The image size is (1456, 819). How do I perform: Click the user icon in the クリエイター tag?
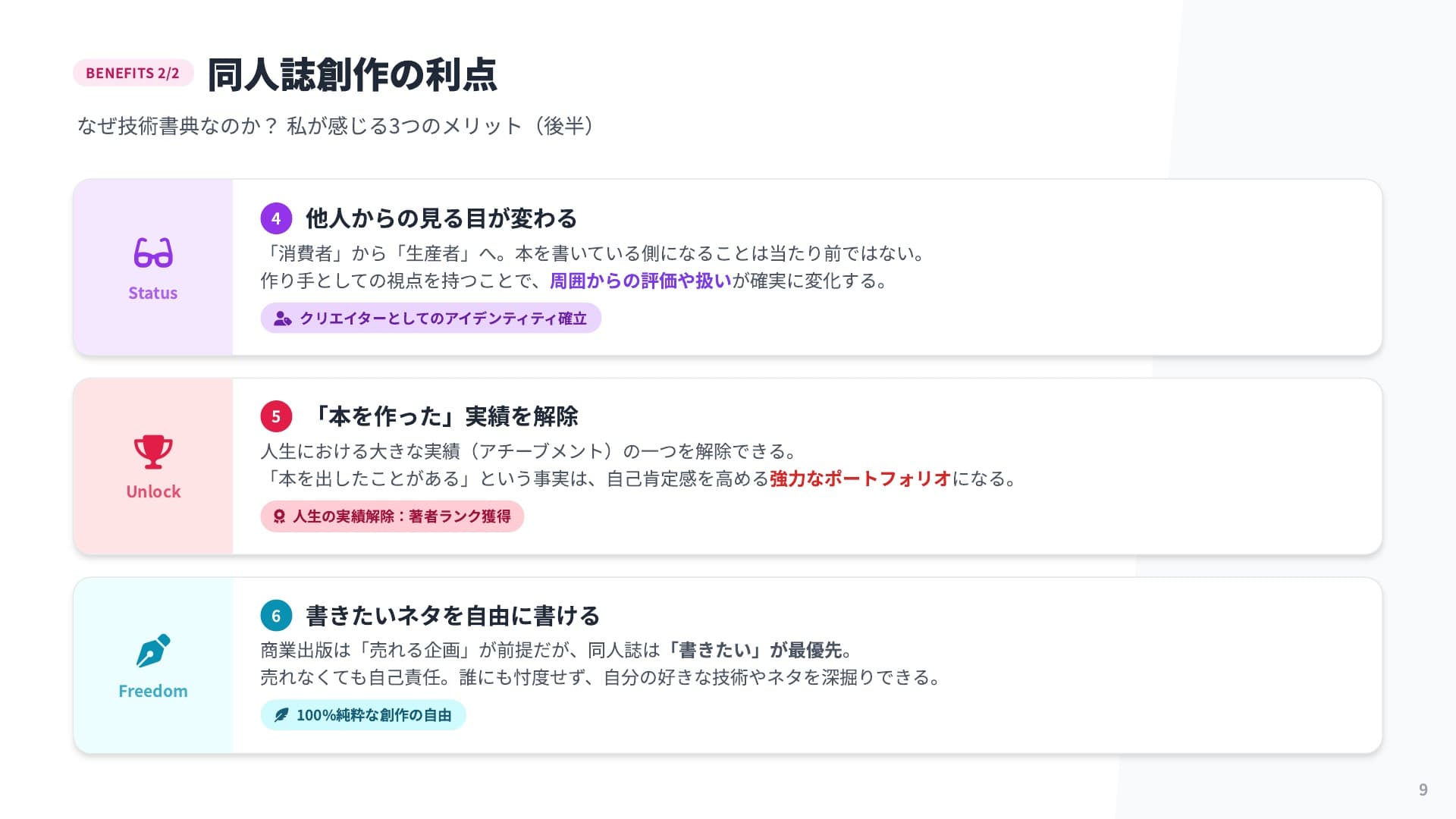click(282, 318)
